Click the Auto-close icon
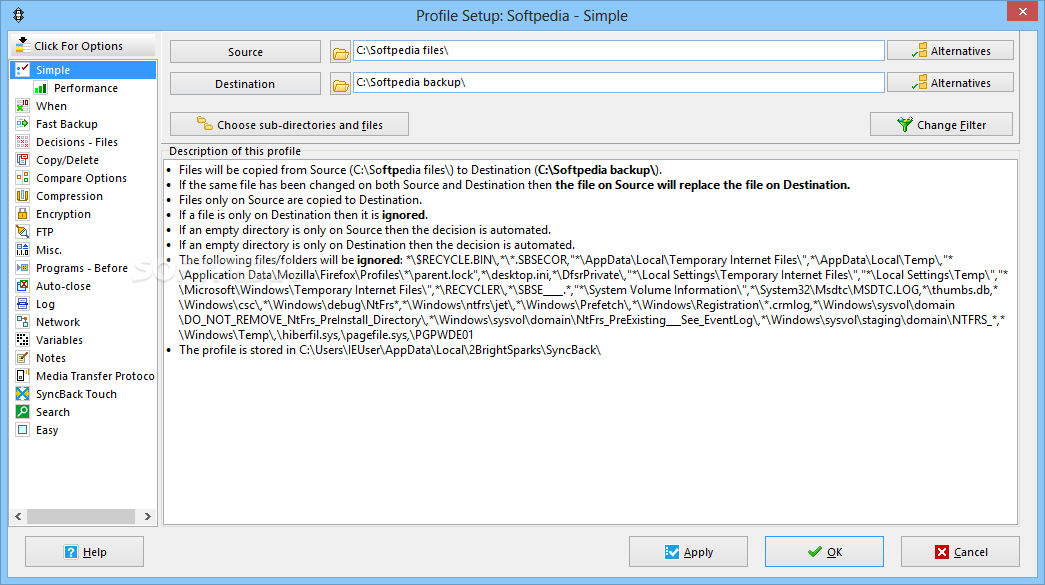Screen dimensions: 1045x585 pyautogui.click(x=23, y=285)
